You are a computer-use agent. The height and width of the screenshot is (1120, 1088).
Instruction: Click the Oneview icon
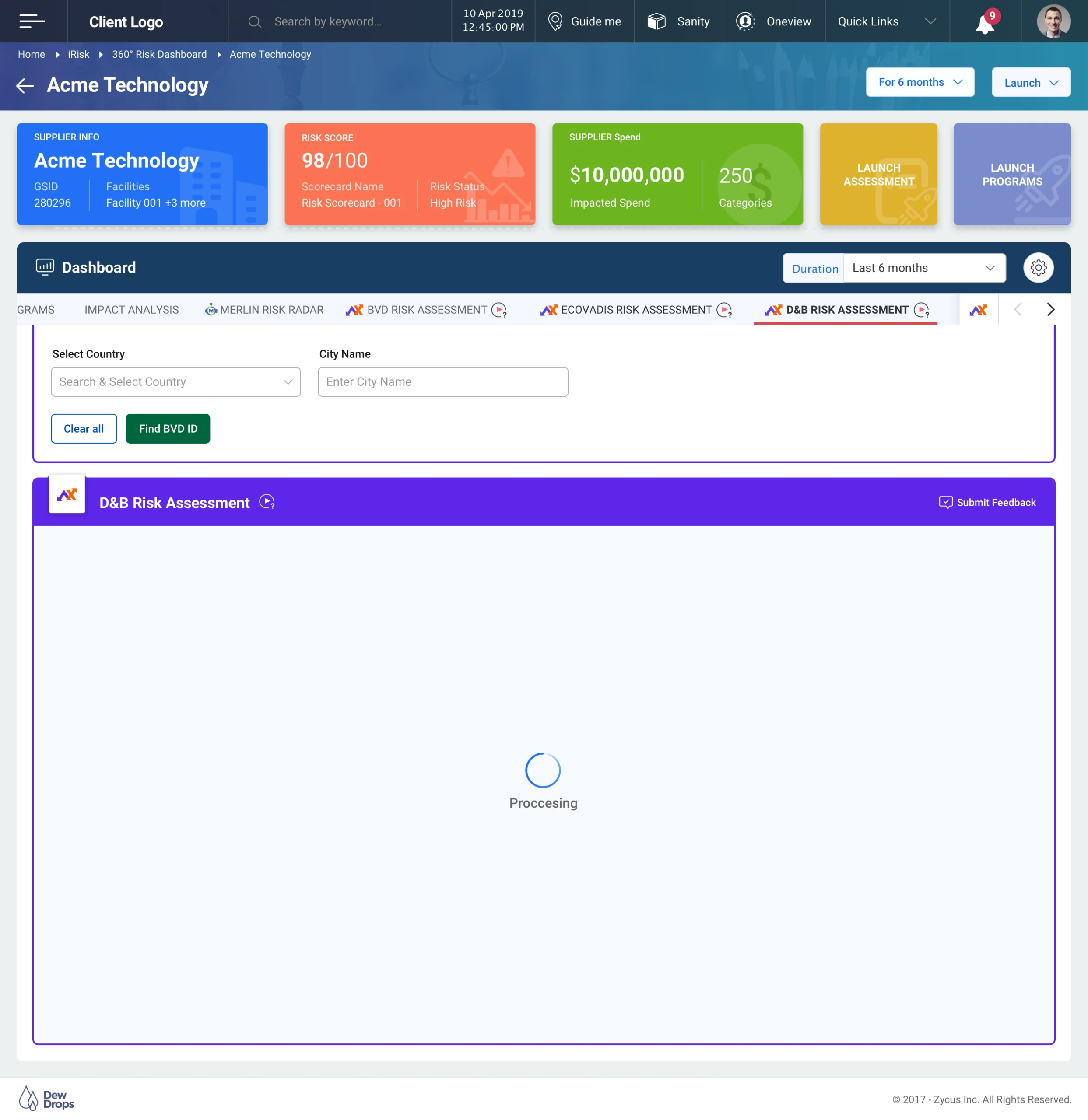[x=745, y=21]
